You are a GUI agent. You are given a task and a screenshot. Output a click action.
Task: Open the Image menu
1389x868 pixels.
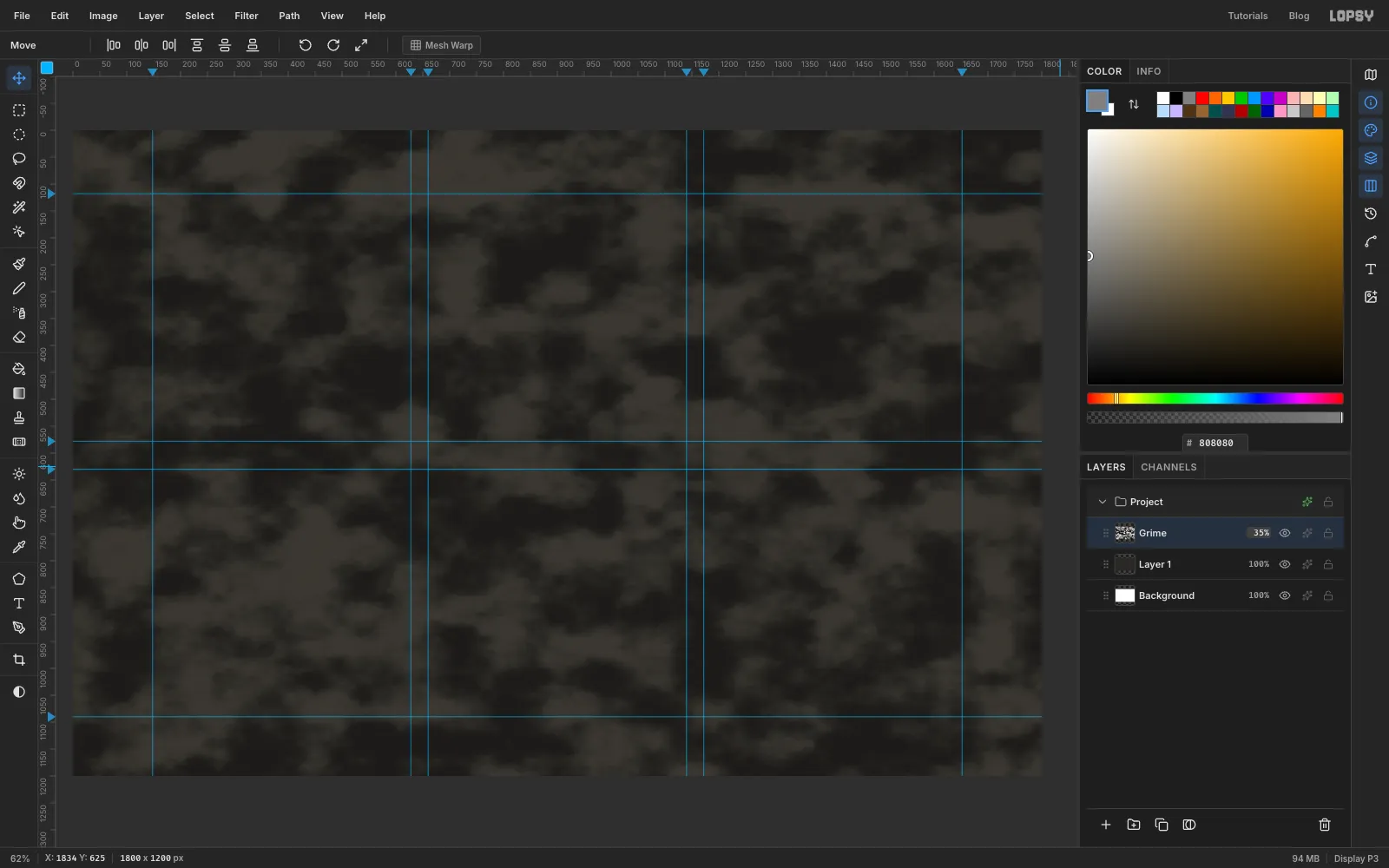click(103, 16)
